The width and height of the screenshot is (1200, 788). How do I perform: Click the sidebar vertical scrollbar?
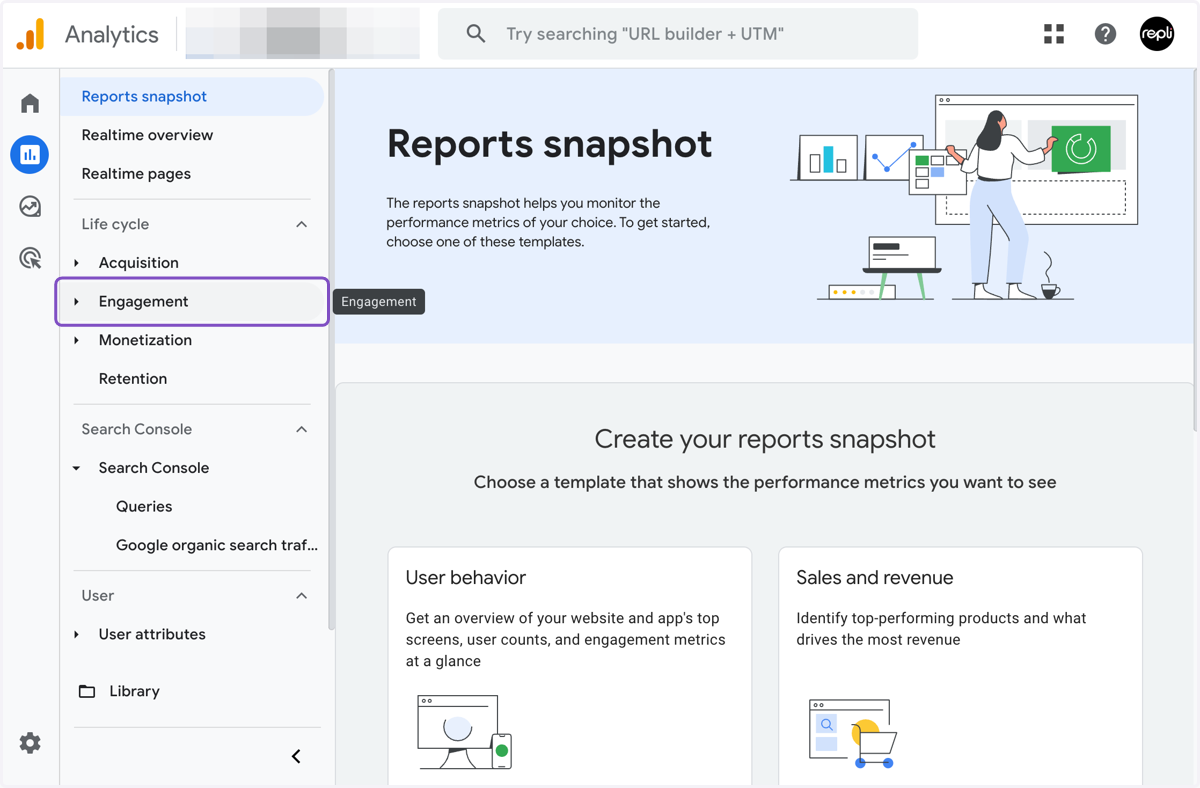pyautogui.click(x=331, y=350)
